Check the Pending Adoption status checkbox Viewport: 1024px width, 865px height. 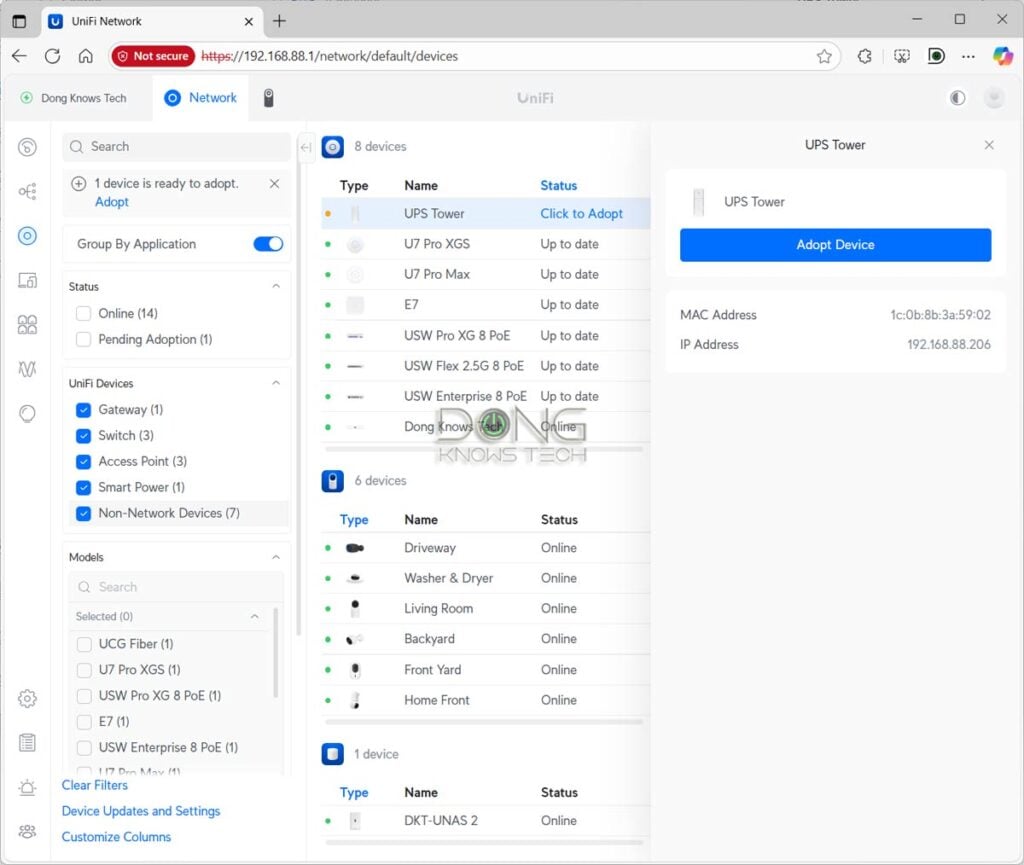(x=84, y=339)
